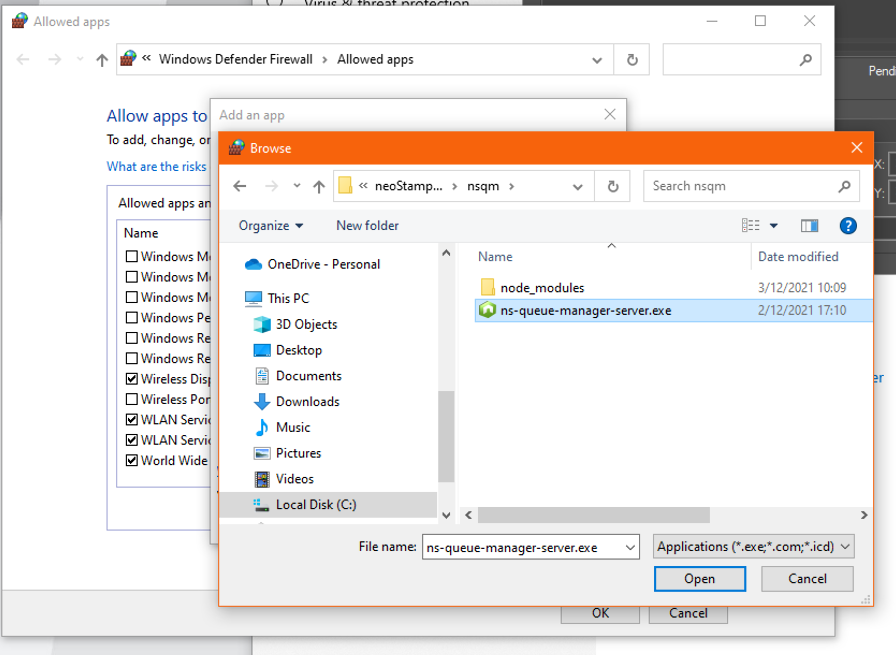Click the File name text field

[x=523, y=548]
